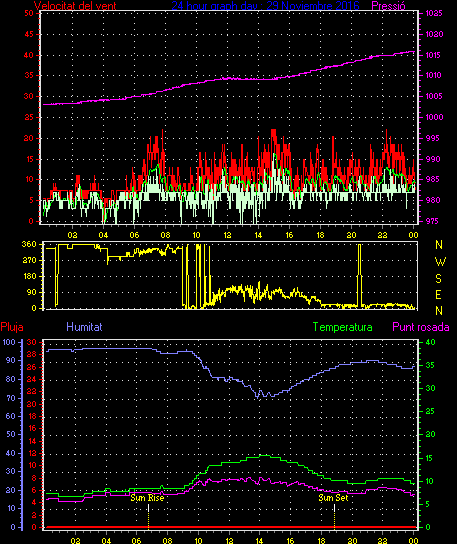
Task: Click the 1000 pressure axis value
Action: point(434,117)
